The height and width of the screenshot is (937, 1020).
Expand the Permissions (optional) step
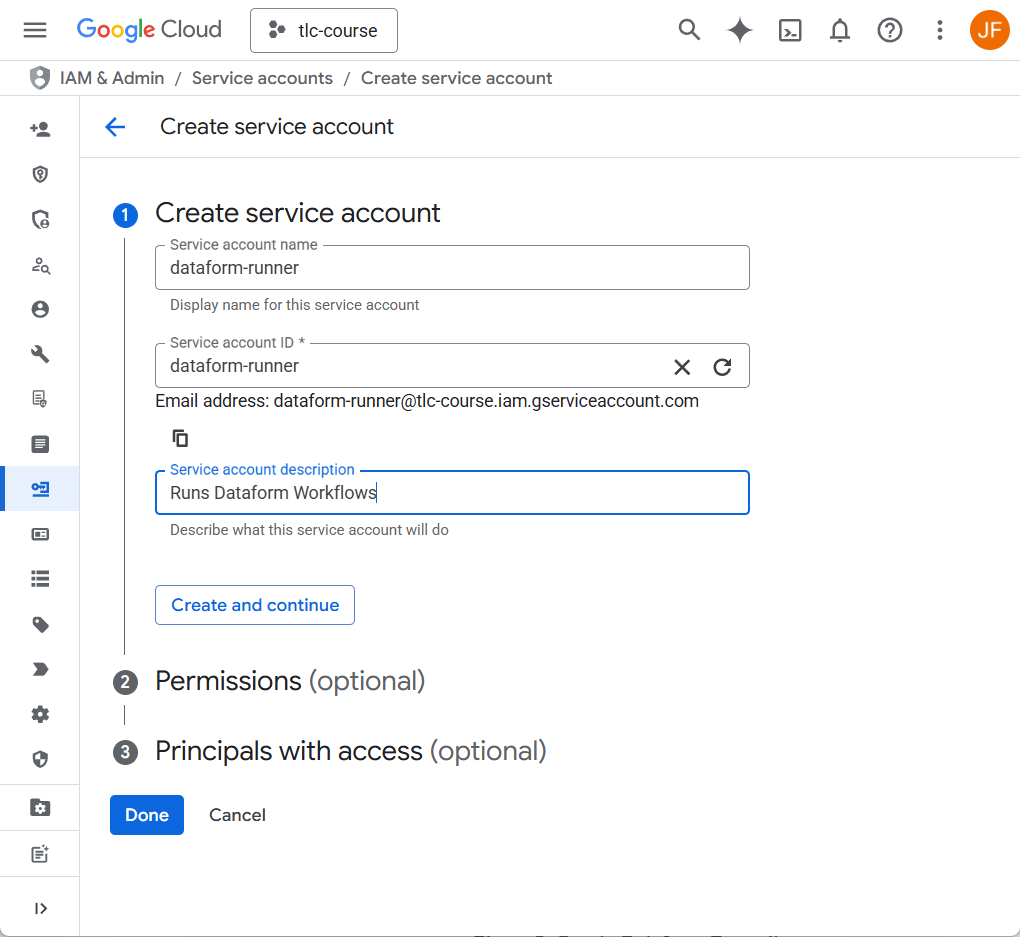point(290,681)
